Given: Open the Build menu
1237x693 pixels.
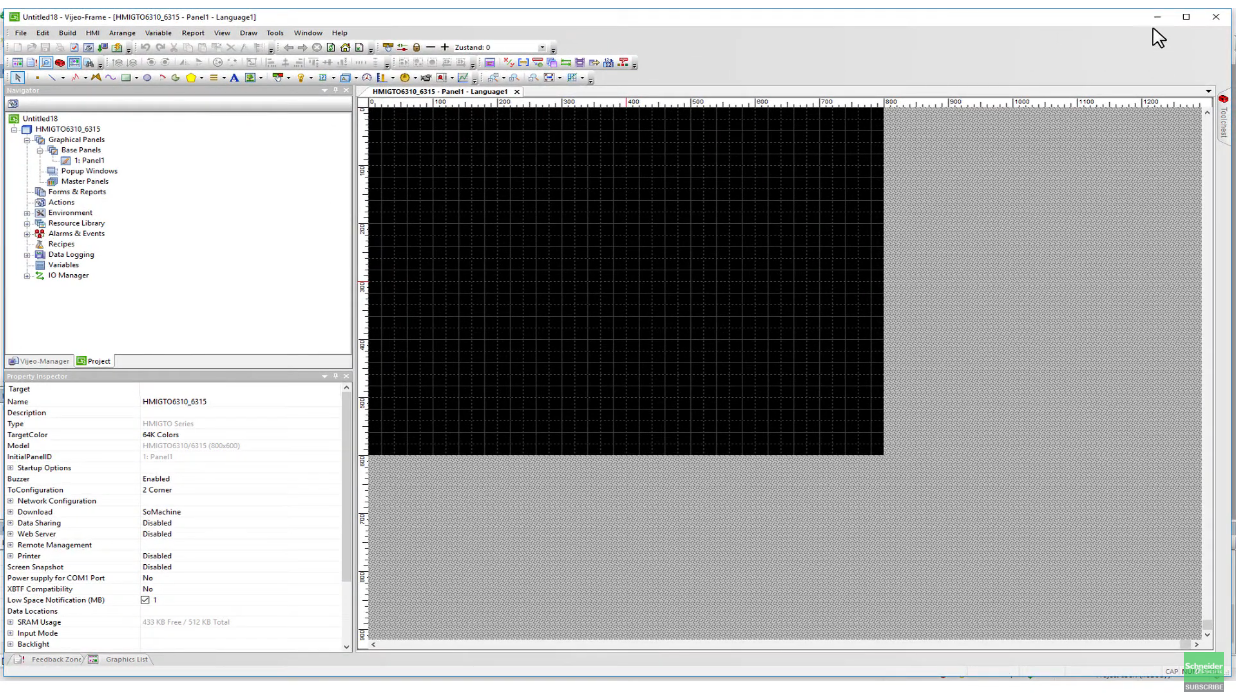Looking at the screenshot, I should 67,33.
